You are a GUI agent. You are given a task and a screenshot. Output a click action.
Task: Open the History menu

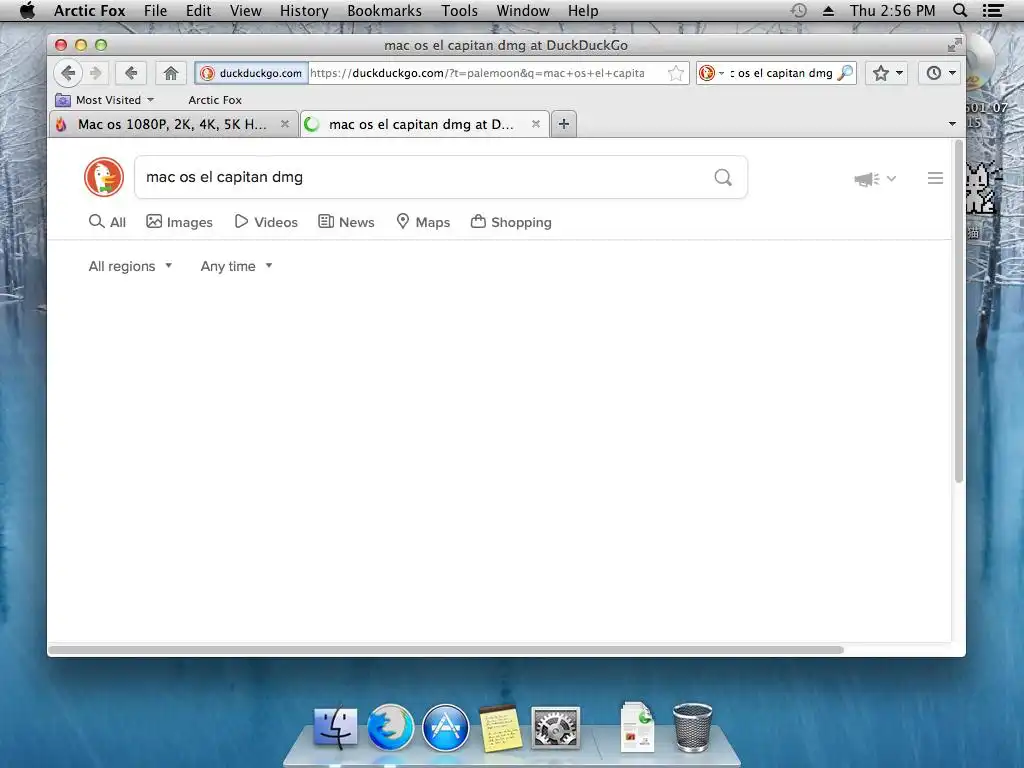(304, 10)
